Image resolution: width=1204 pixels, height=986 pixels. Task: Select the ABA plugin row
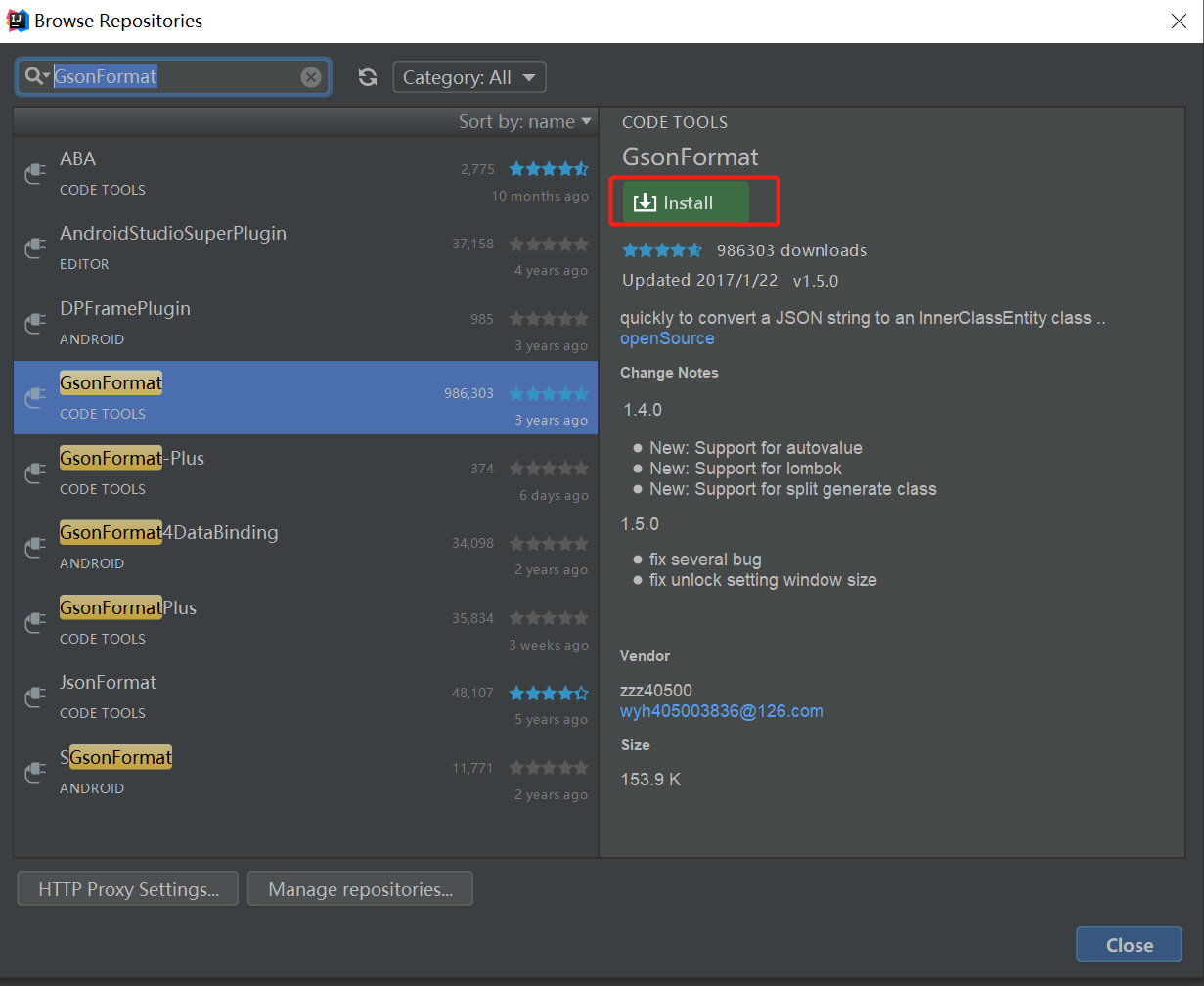point(305,173)
